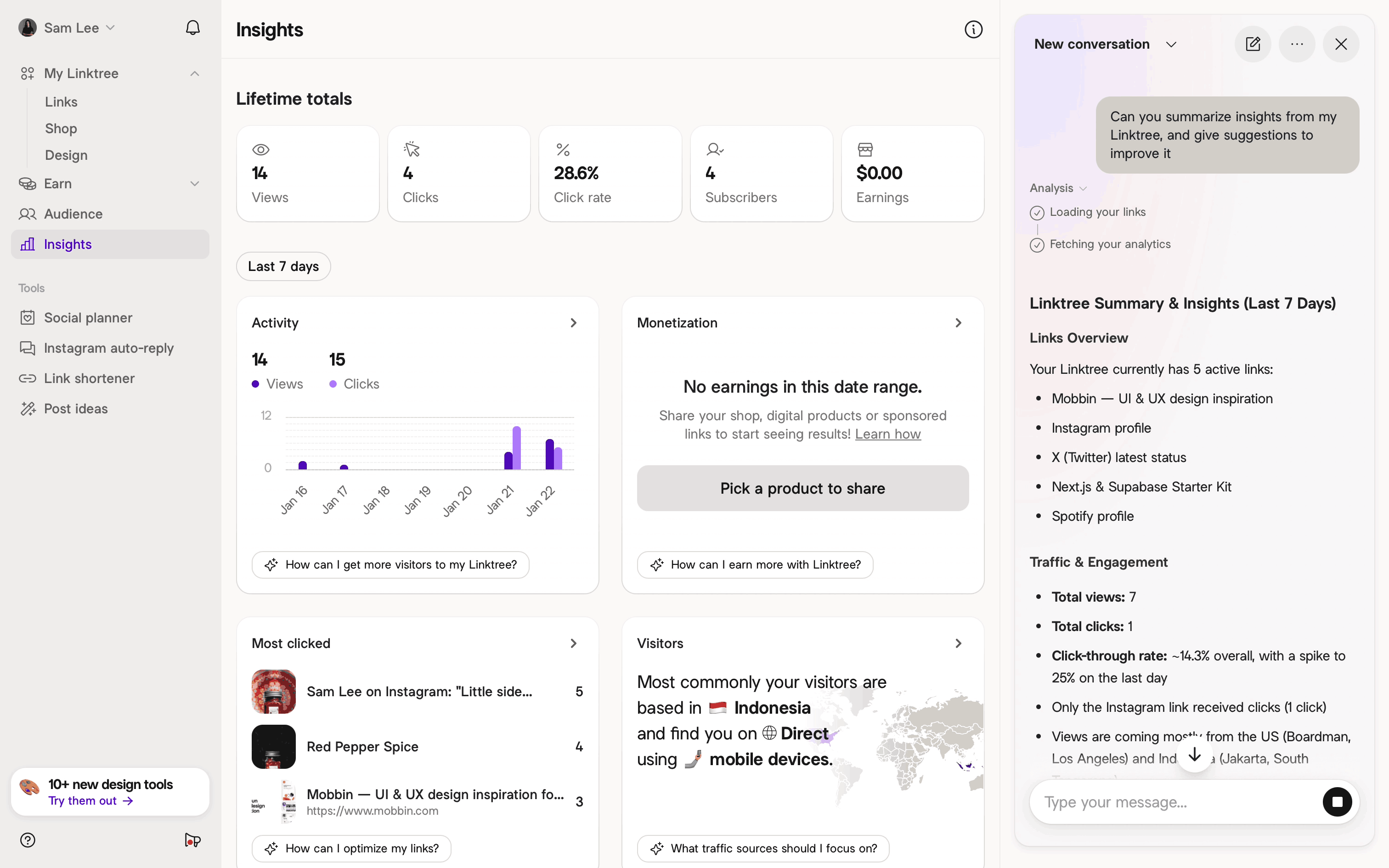Click Pick a product to share
The height and width of the screenshot is (868, 1389).
(x=802, y=488)
